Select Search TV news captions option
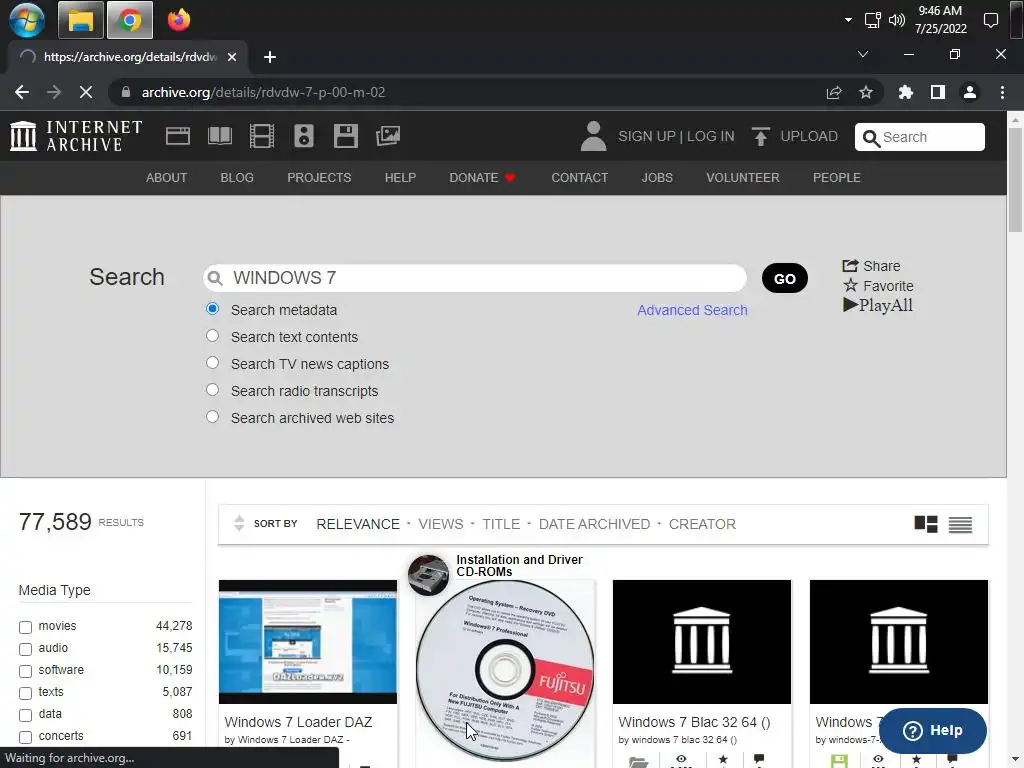This screenshot has width=1024, height=768. (x=212, y=362)
